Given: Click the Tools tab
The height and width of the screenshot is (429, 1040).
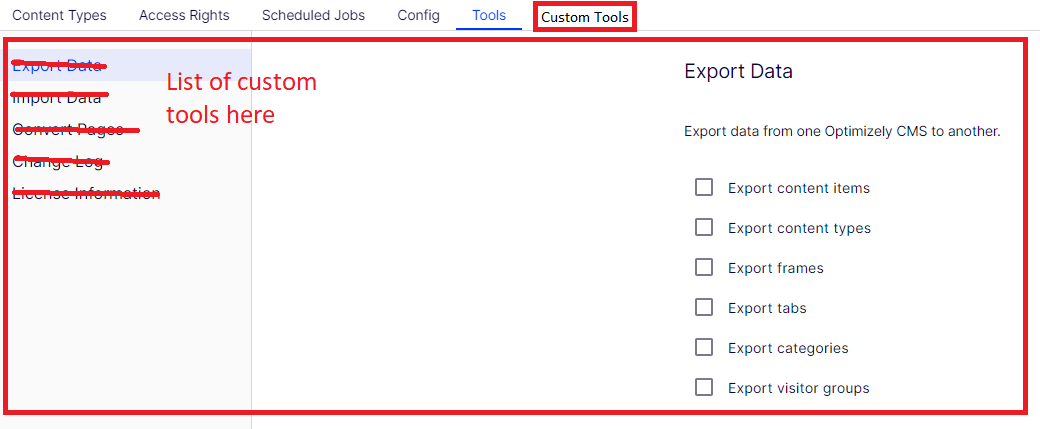Looking at the screenshot, I should (x=489, y=15).
